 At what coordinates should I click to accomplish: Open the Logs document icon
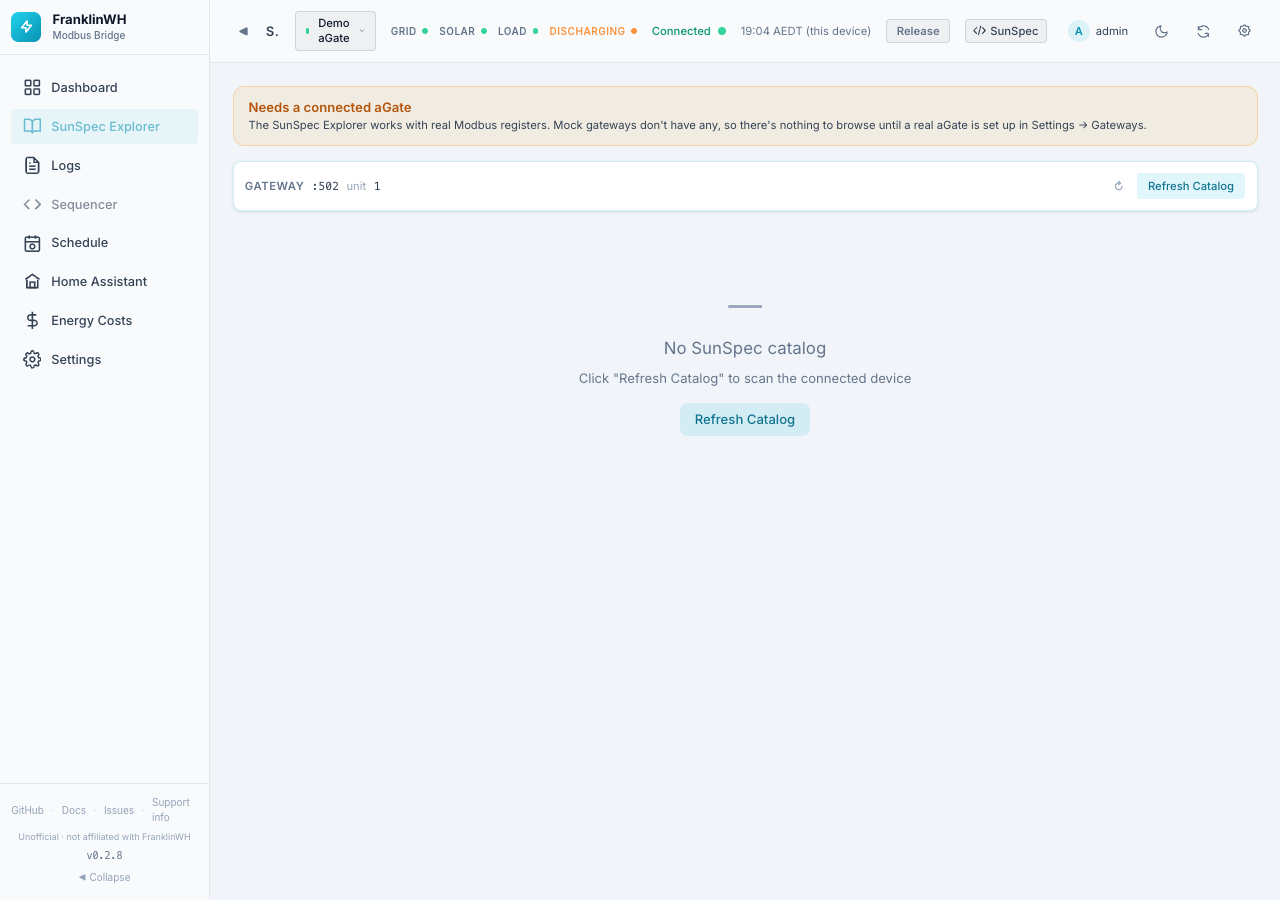[x=32, y=166]
